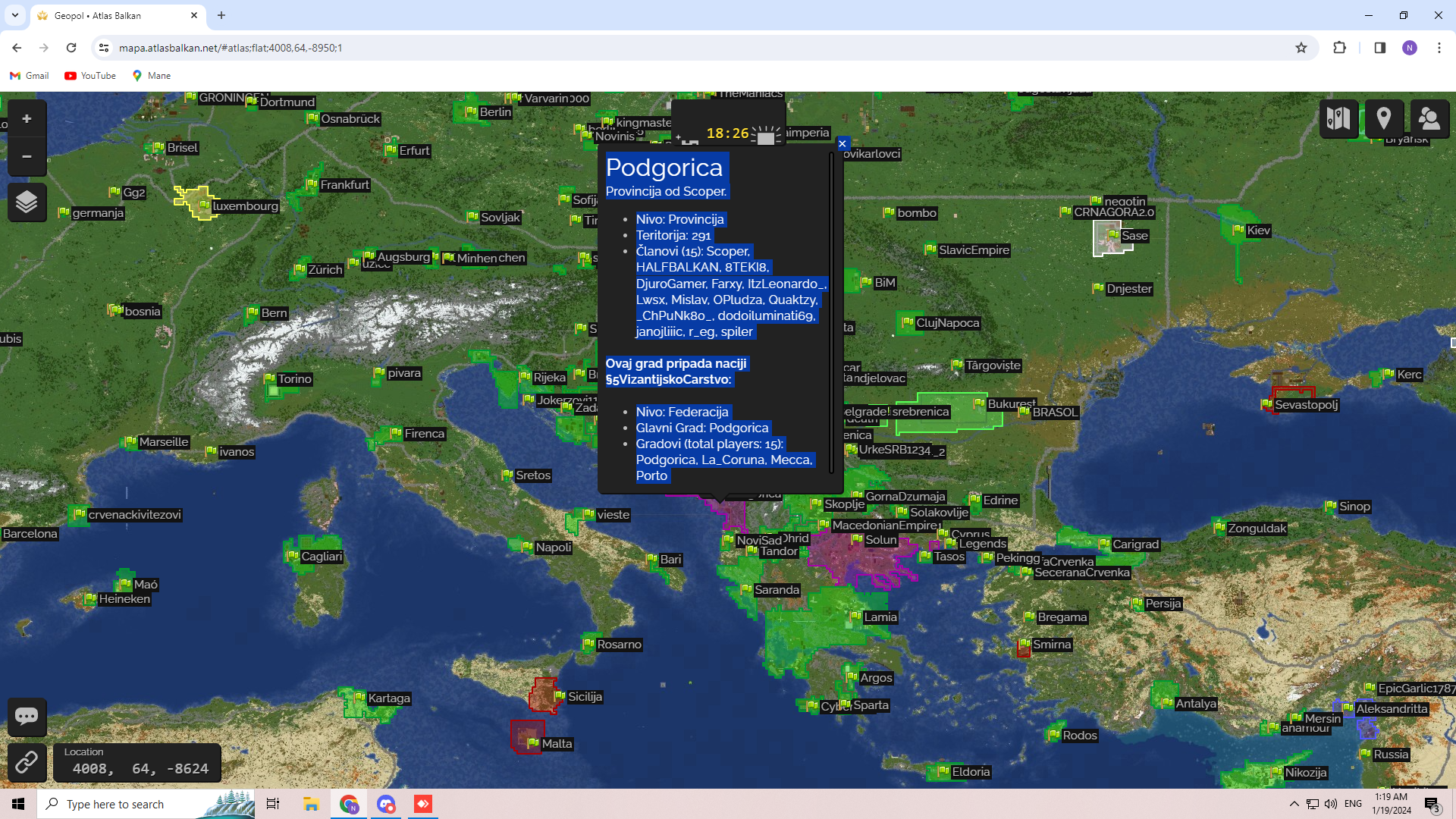Click the copy link chain icon
Screen dimensions: 1456x819
[x=27, y=762]
